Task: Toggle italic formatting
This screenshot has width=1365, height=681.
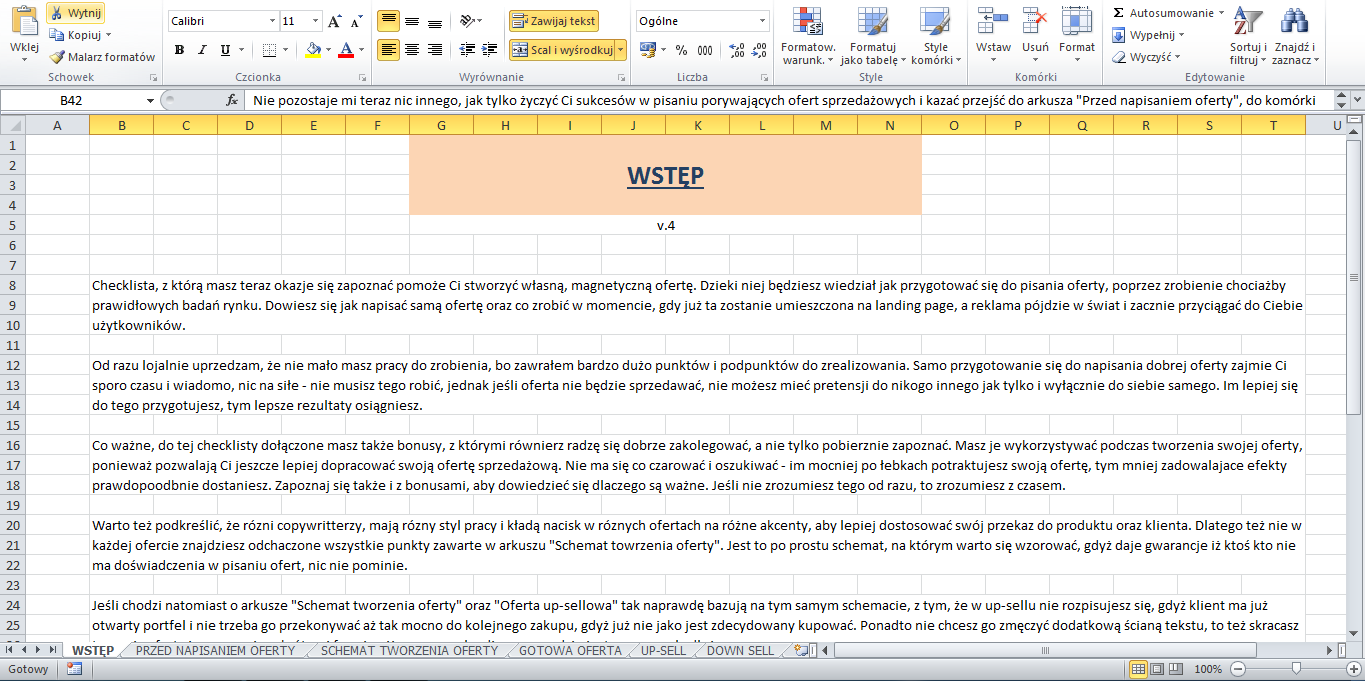Action: point(202,50)
